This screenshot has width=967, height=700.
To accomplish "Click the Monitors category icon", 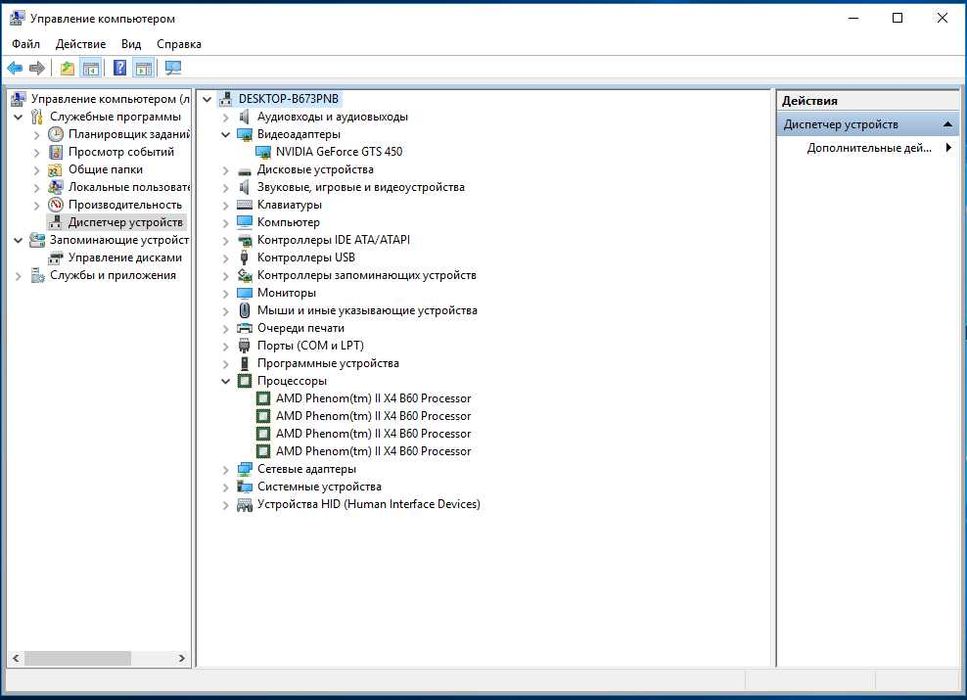I will (245, 293).
